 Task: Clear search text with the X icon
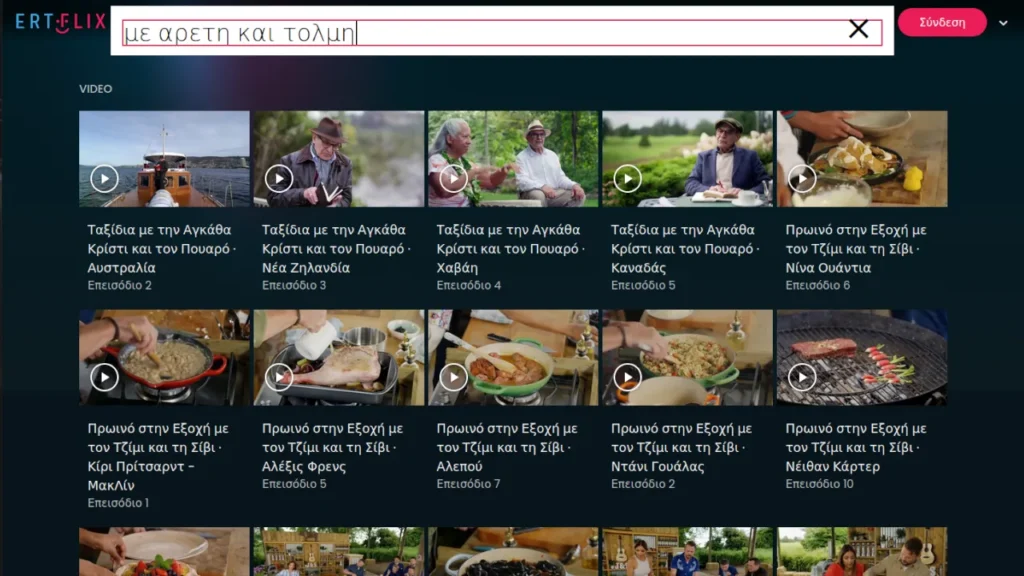[858, 30]
